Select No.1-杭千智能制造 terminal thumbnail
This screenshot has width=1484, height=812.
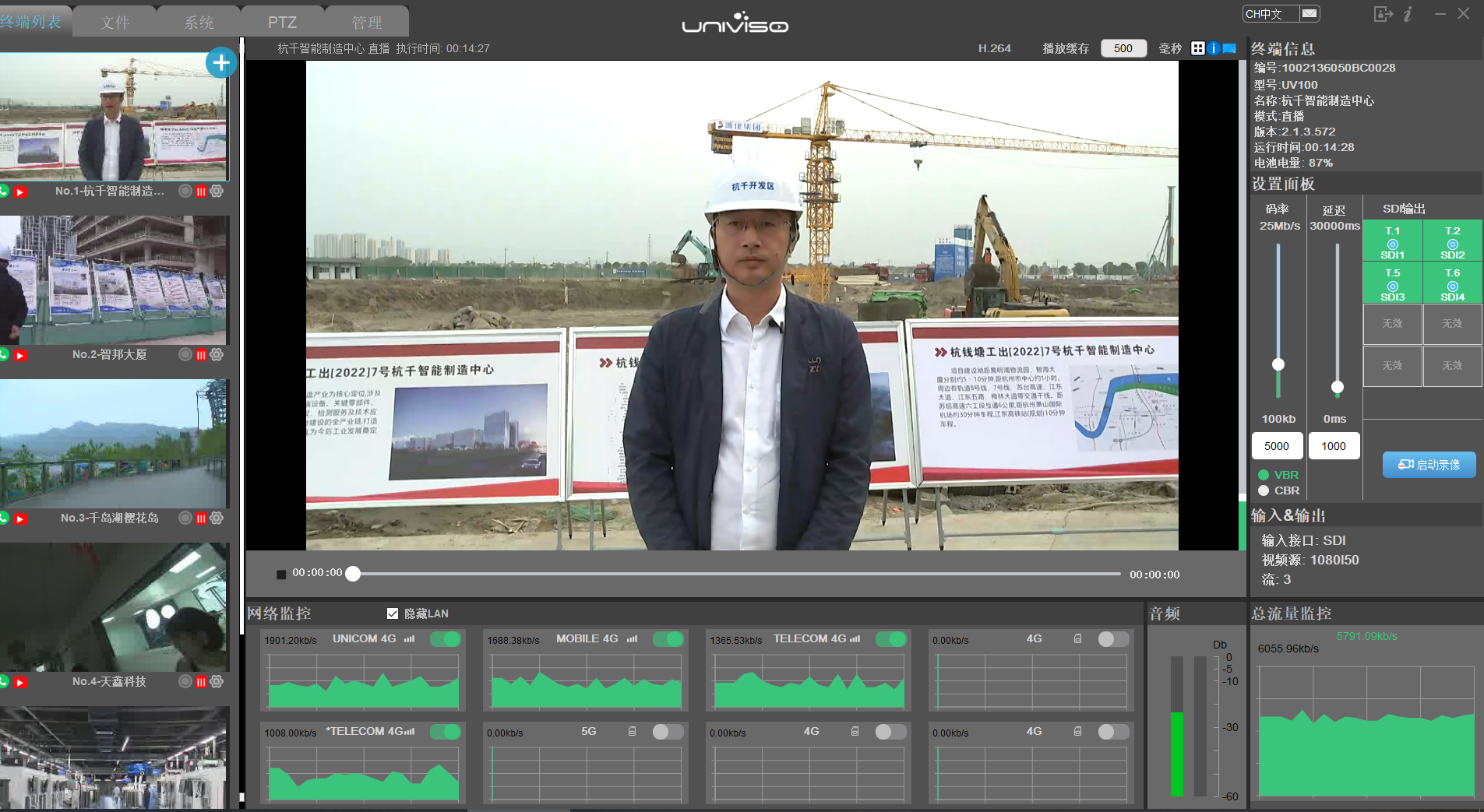[114, 117]
